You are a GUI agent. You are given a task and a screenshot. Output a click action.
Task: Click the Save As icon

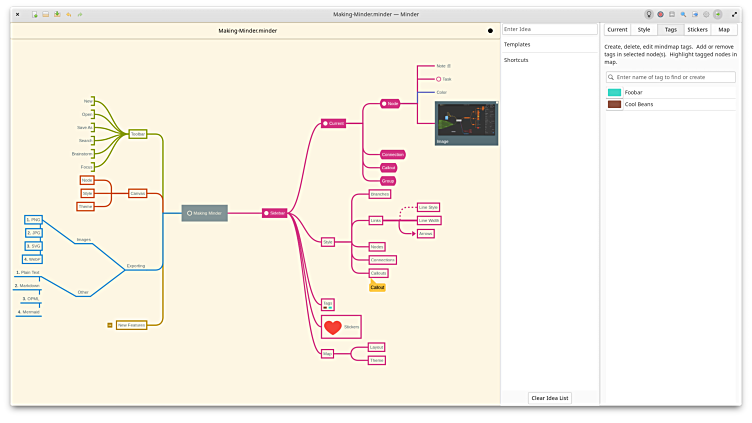point(57,15)
